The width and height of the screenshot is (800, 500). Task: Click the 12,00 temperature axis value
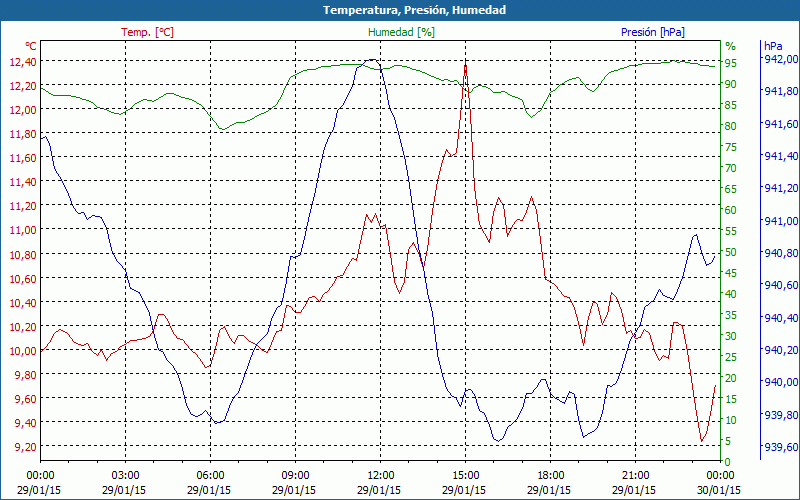click(23, 110)
